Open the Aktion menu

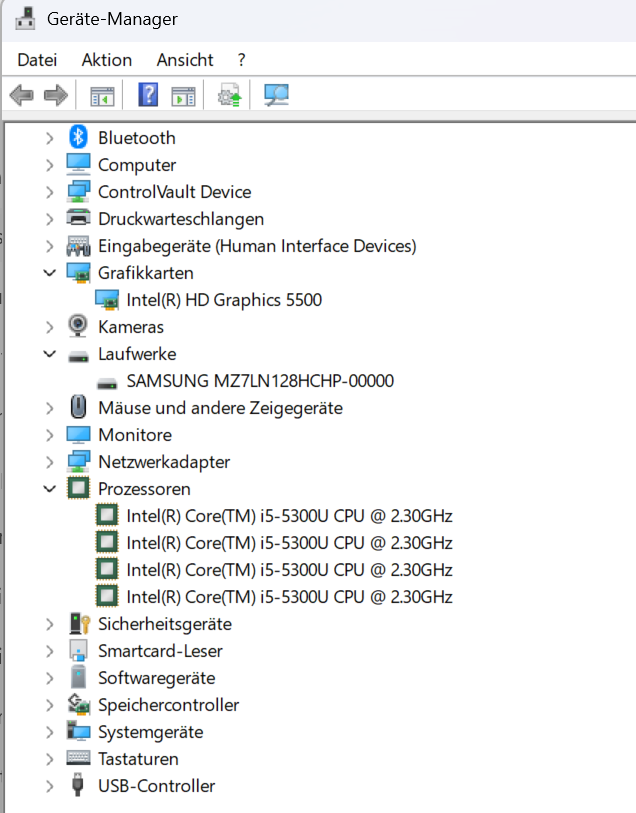click(107, 60)
